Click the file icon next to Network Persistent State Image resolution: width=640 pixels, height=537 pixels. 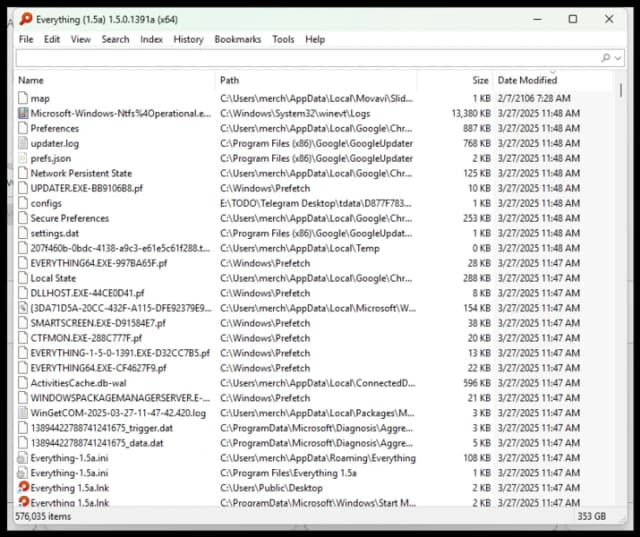(x=23, y=173)
